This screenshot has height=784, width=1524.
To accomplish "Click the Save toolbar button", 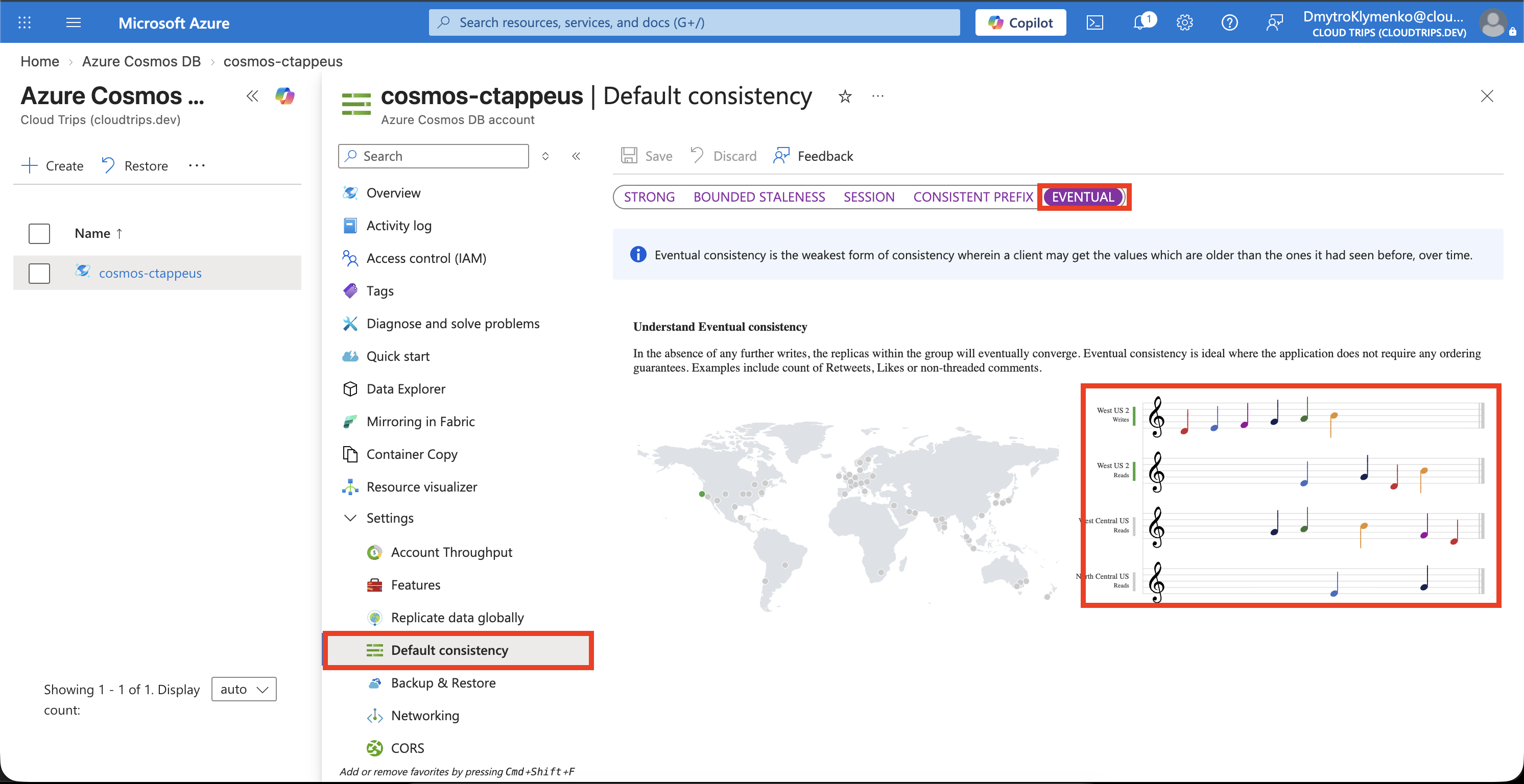I will coord(647,156).
